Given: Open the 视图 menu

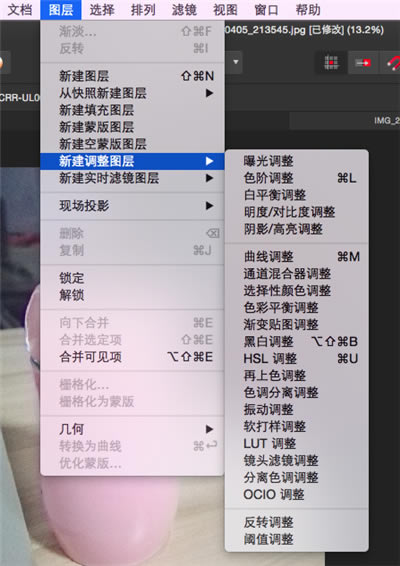Looking at the screenshot, I should [225, 10].
